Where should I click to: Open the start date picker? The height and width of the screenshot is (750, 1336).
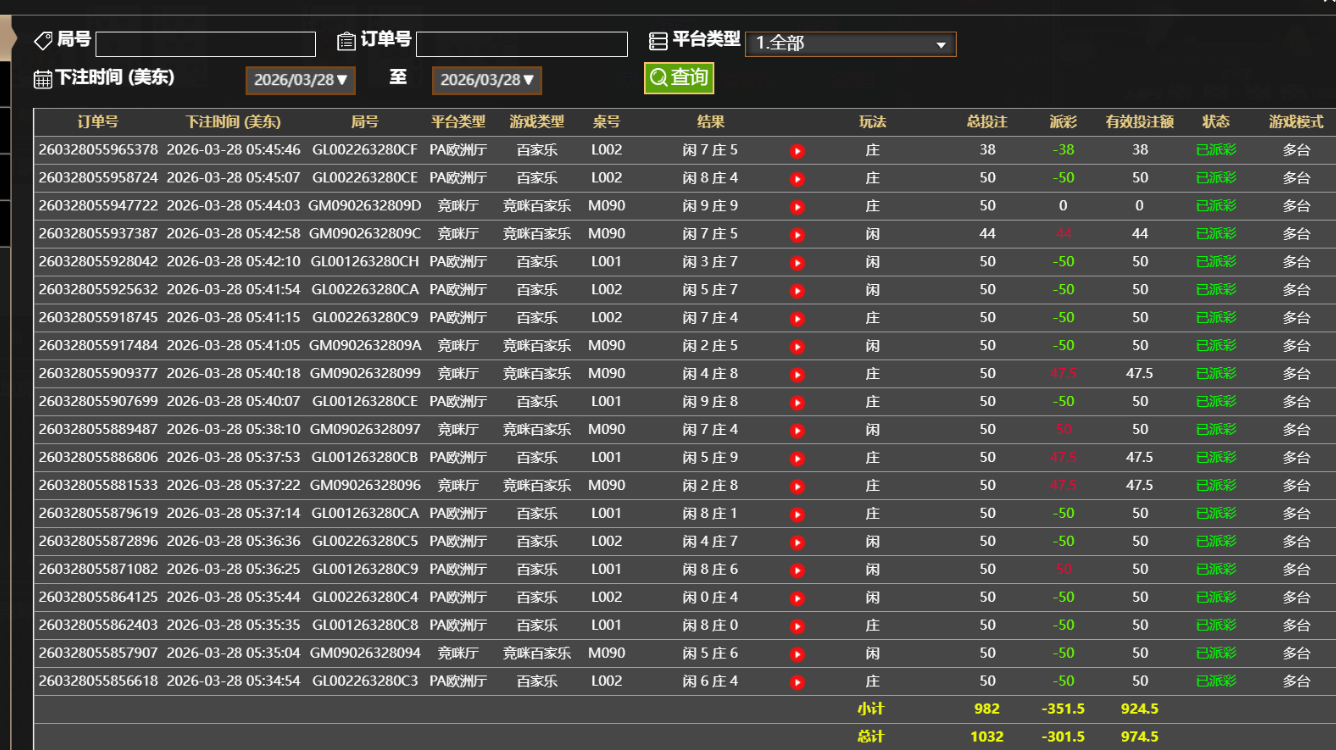(x=300, y=80)
